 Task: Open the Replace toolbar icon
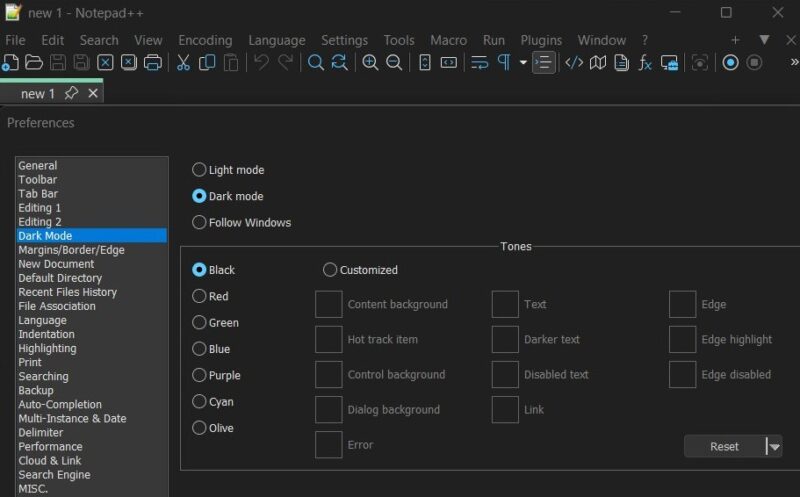coord(339,63)
